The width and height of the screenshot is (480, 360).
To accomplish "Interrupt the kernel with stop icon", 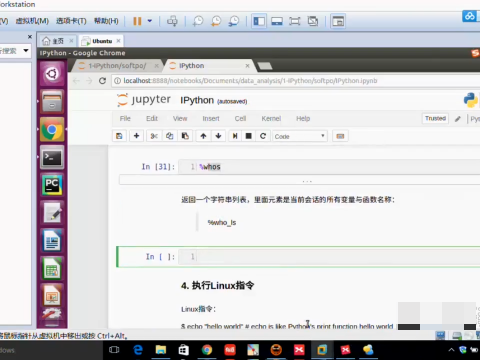I will (249, 136).
